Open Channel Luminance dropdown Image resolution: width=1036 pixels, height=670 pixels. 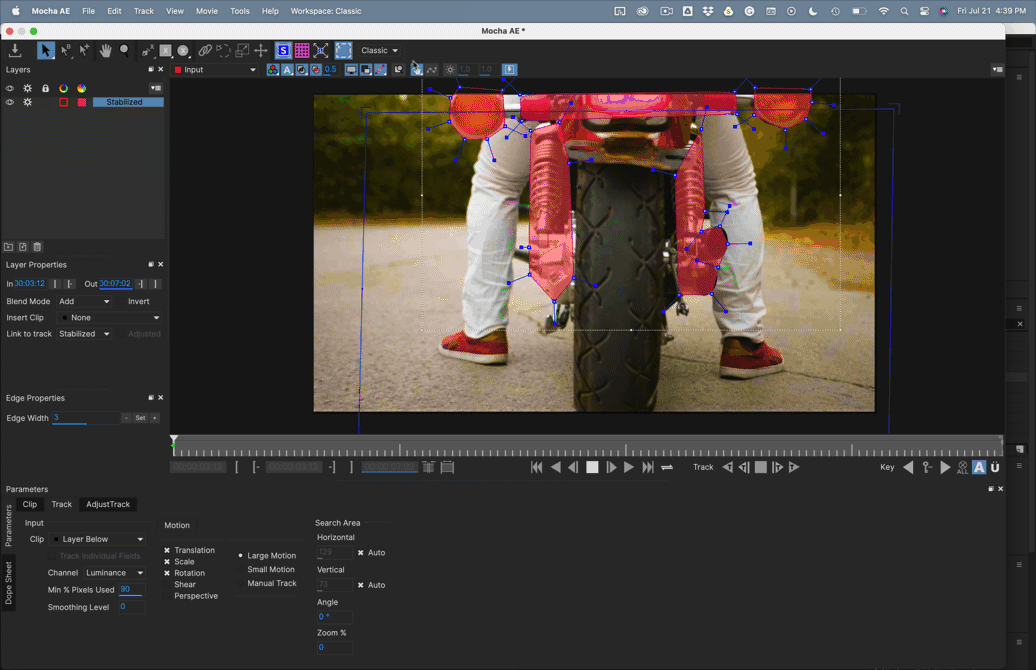pyautogui.click(x=114, y=573)
